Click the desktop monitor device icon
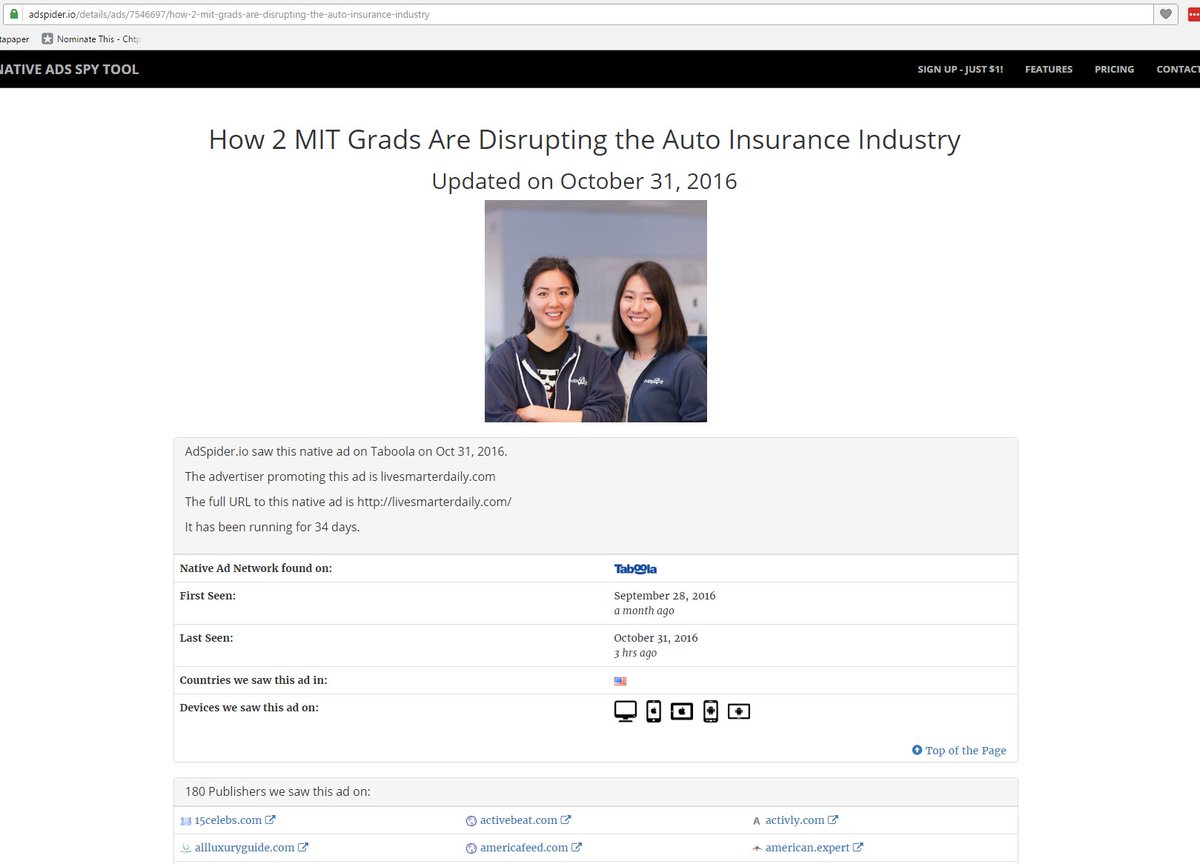 point(625,712)
